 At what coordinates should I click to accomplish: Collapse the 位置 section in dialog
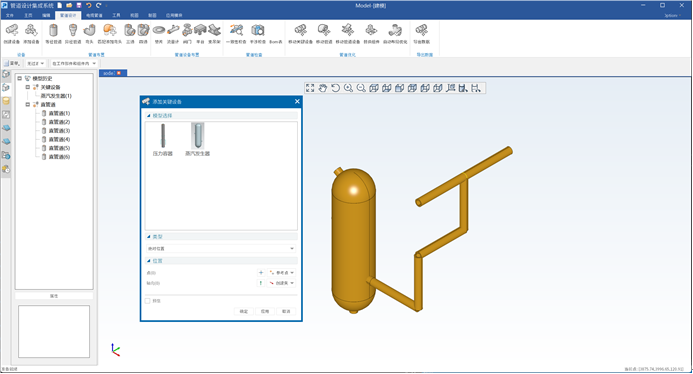148,261
